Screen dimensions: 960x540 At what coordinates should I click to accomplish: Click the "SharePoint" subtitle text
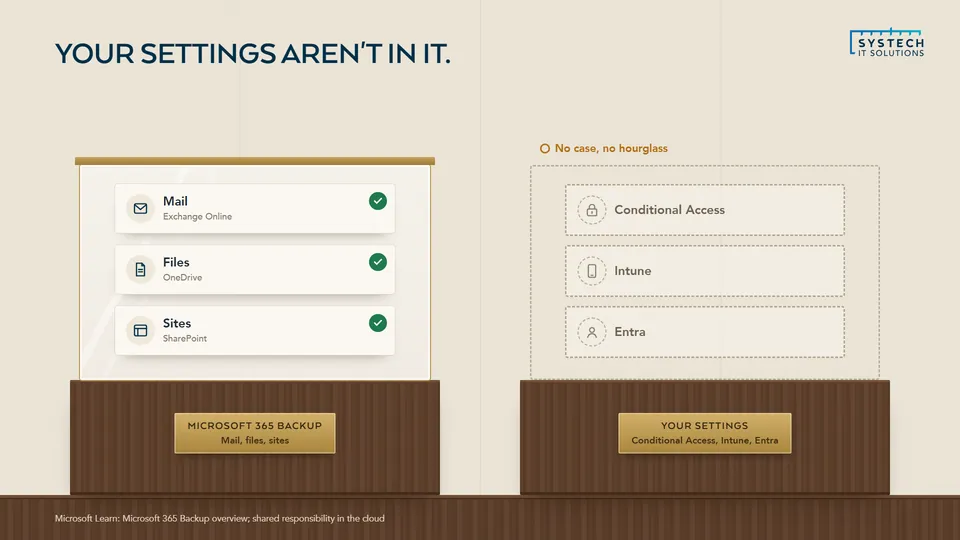(185, 339)
